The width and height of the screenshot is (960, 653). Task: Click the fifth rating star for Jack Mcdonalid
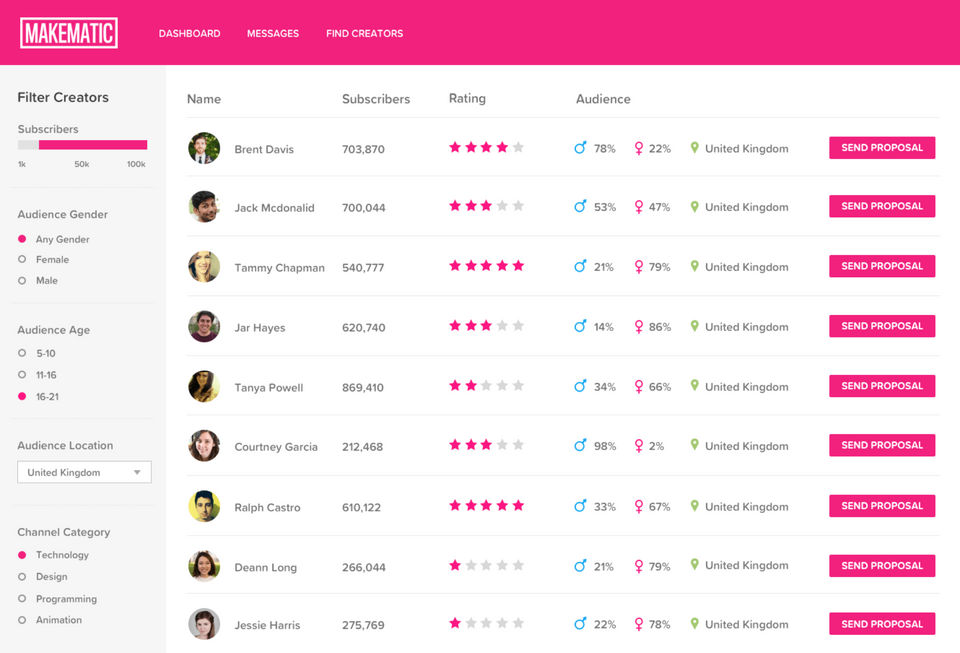(x=518, y=206)
